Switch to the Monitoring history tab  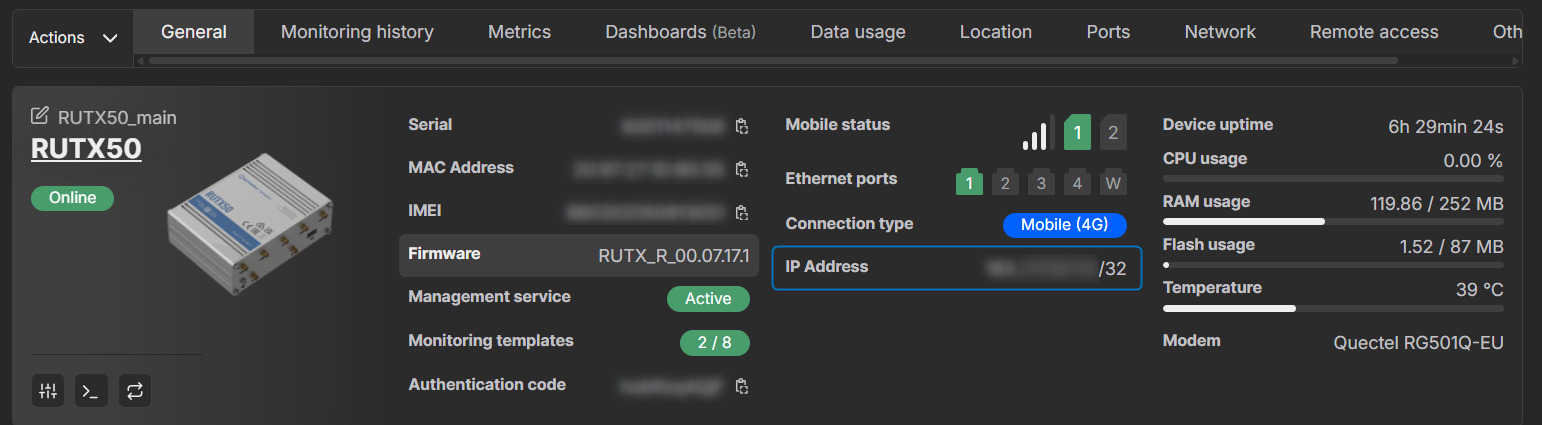coord(357,32)
